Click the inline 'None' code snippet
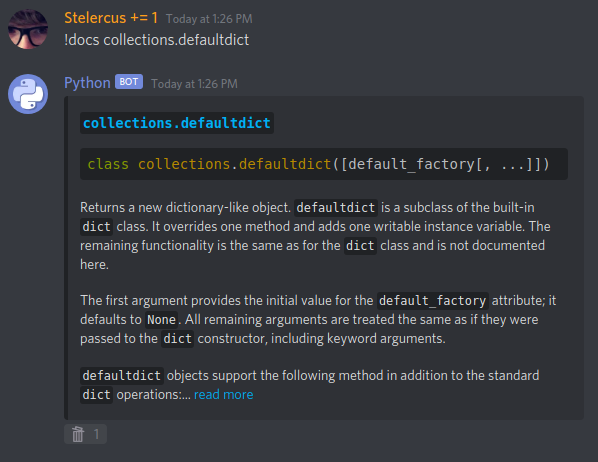 pos(162,320)
